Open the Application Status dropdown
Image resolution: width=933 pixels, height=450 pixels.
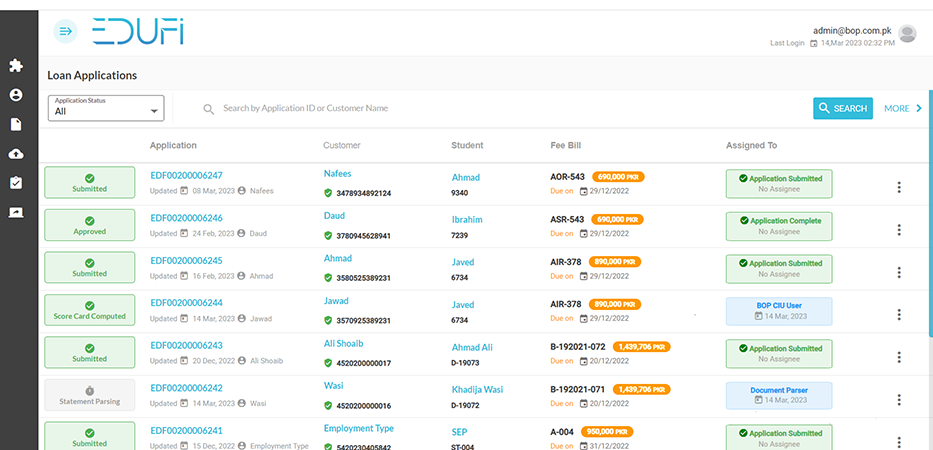105,108
